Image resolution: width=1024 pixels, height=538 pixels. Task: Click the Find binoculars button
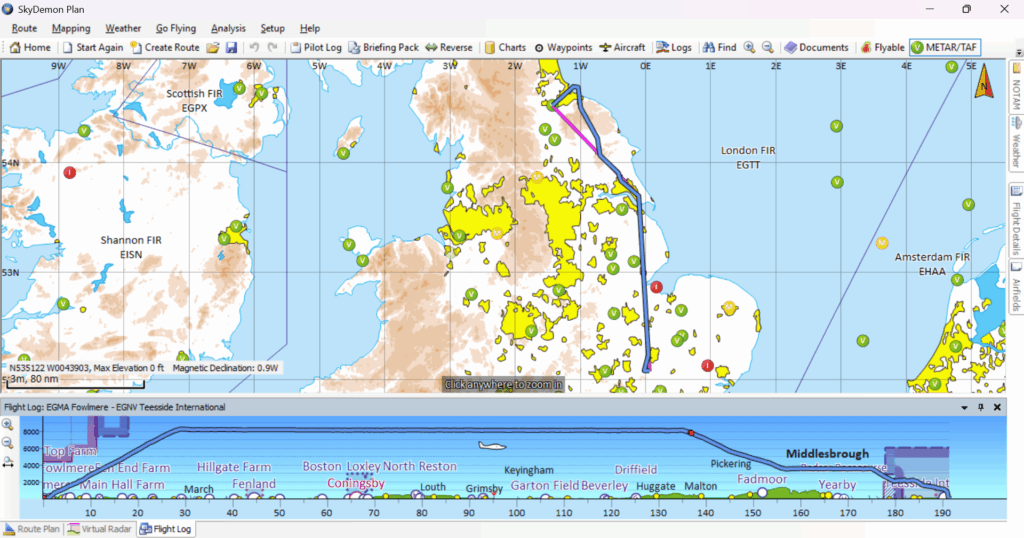[719, 47]
